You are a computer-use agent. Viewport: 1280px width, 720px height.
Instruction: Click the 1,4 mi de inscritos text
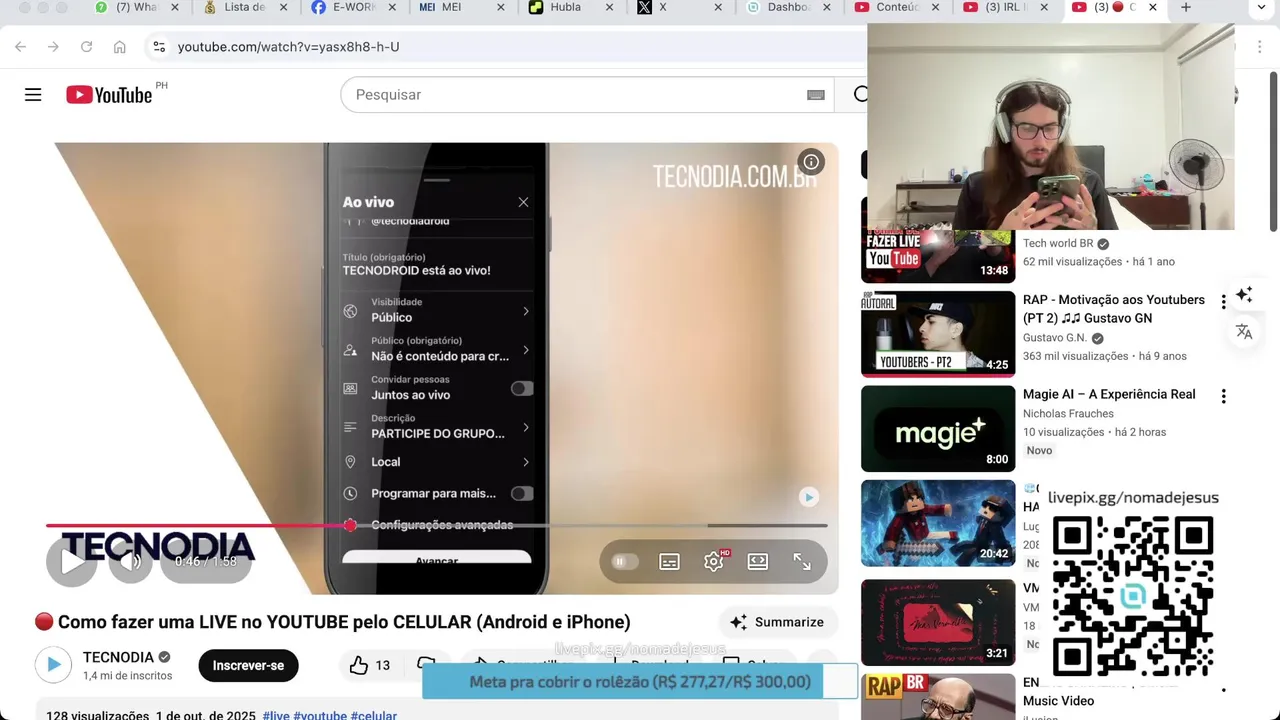(x=128, y=676)
